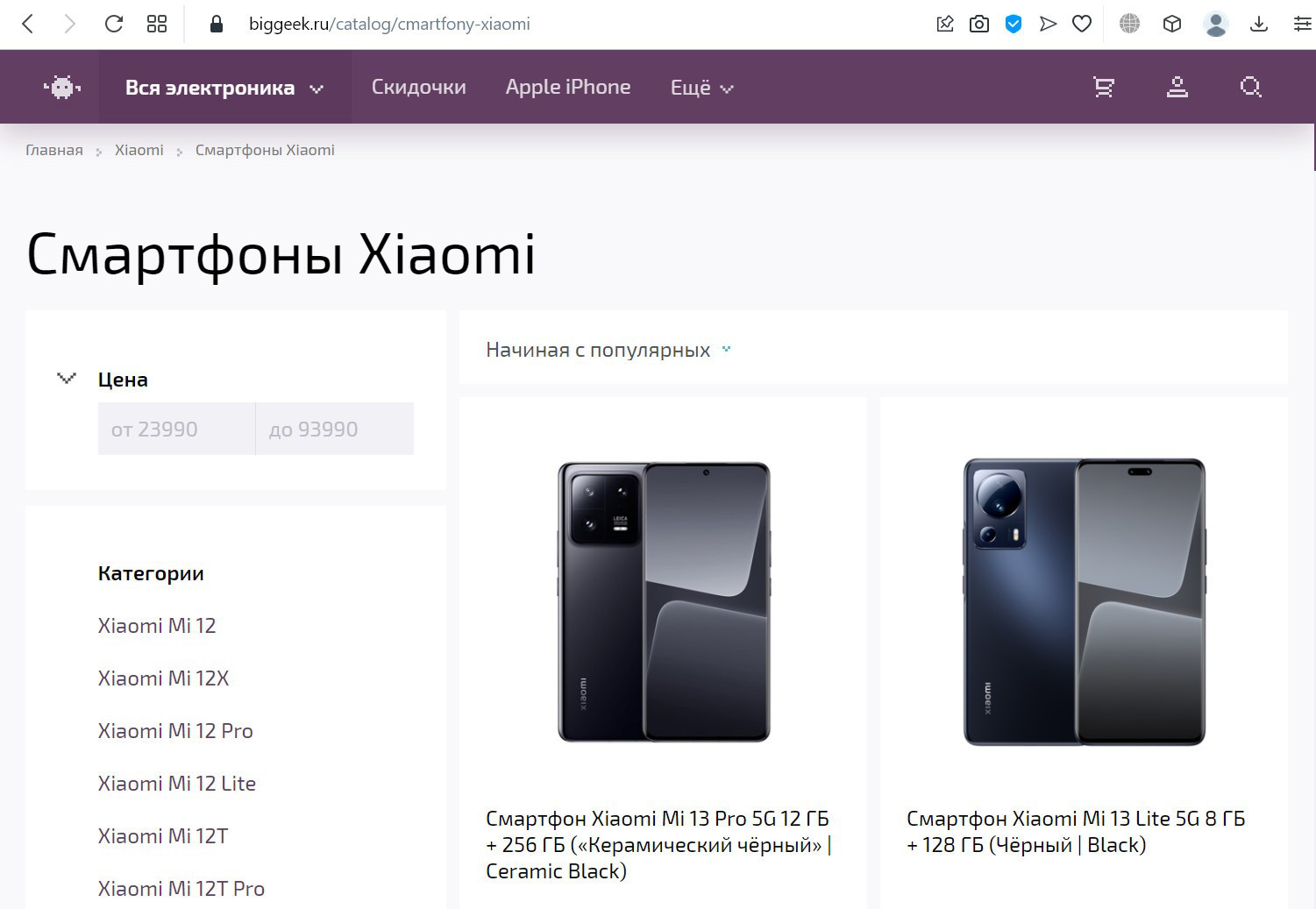Open the browser profile avatar icon

(x=1216, y=24)
